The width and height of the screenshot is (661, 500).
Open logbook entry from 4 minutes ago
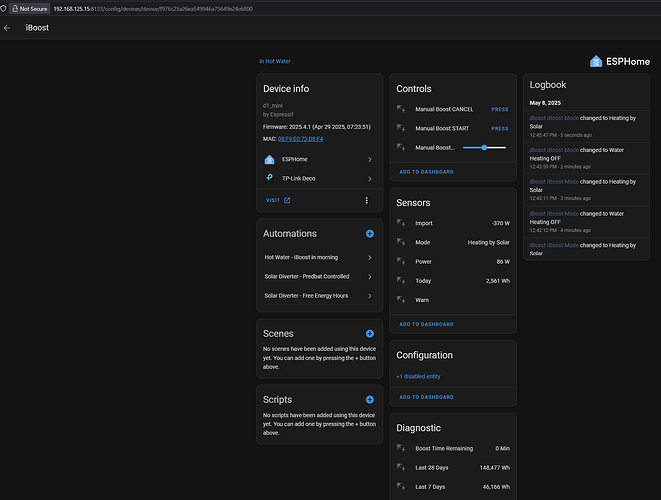[x=586, y=222]
